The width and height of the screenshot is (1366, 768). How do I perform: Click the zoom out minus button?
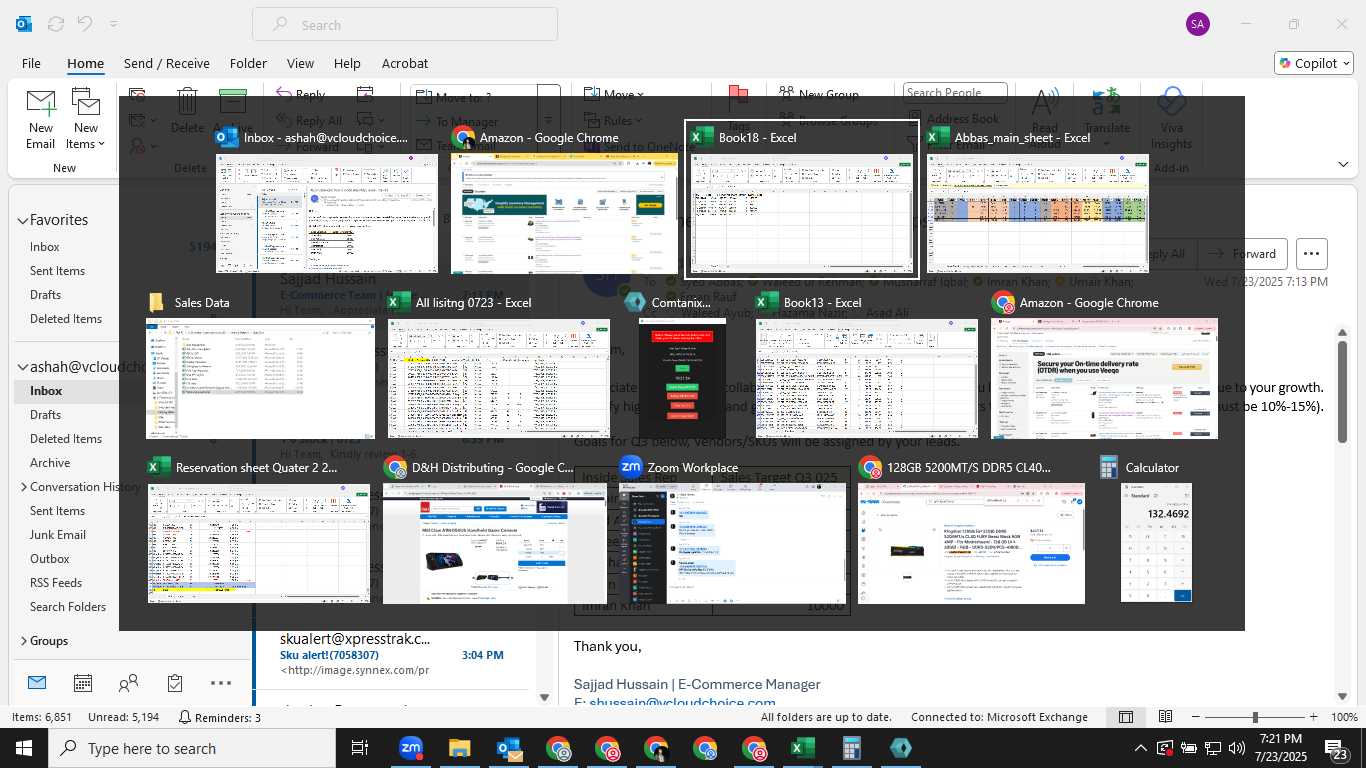(1193, 717)
